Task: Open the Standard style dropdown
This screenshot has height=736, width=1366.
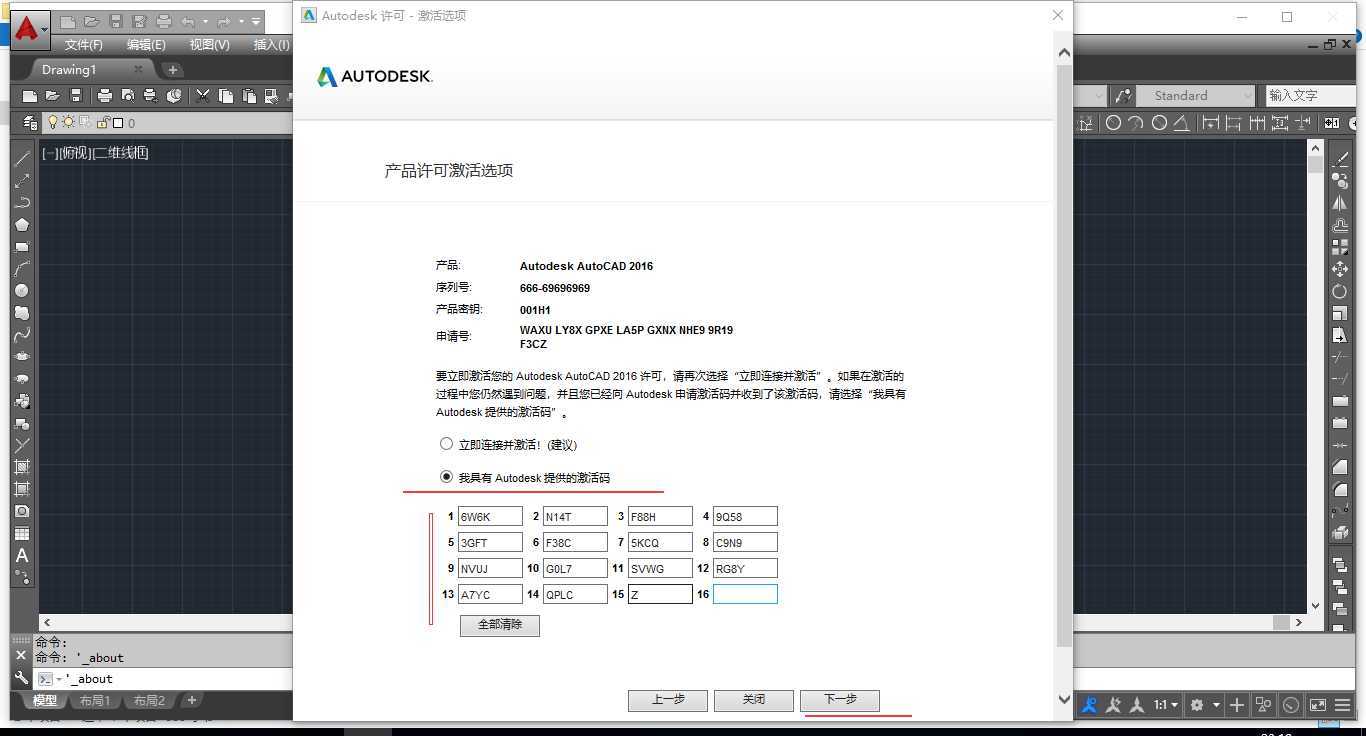Action: [x=1195, y=96]
